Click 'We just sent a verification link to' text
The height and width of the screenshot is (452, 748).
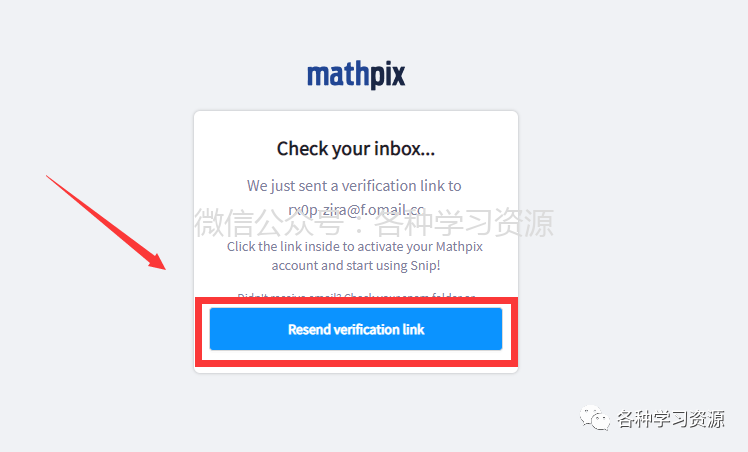click(354, 185)
